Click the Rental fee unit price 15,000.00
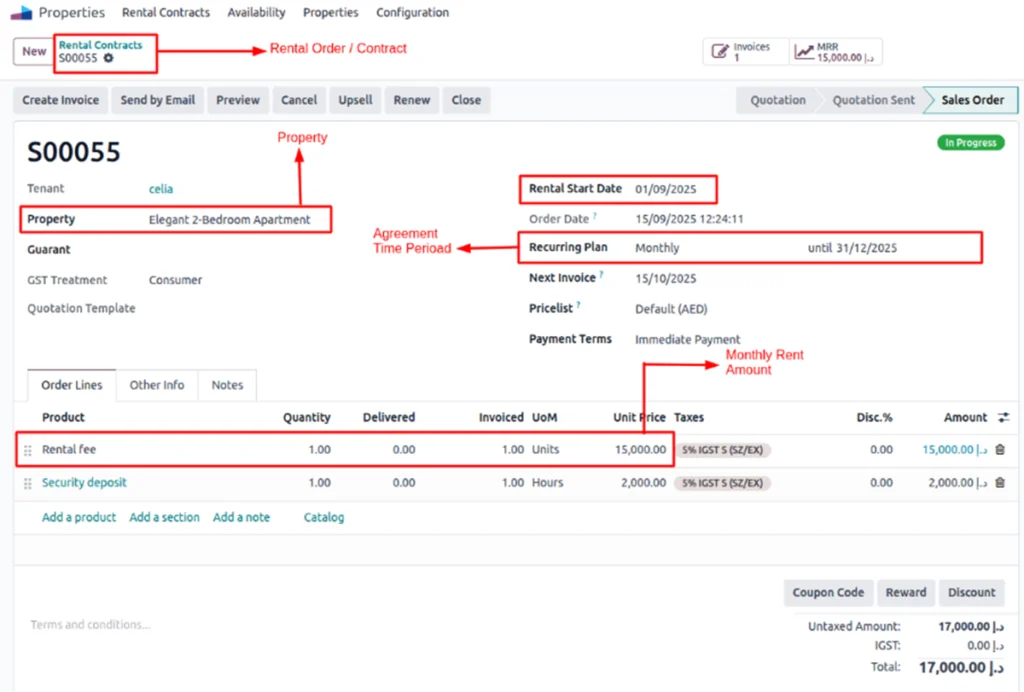Image resolution: width=1024 pixels, height=692 pixels. tap(640, 449)
